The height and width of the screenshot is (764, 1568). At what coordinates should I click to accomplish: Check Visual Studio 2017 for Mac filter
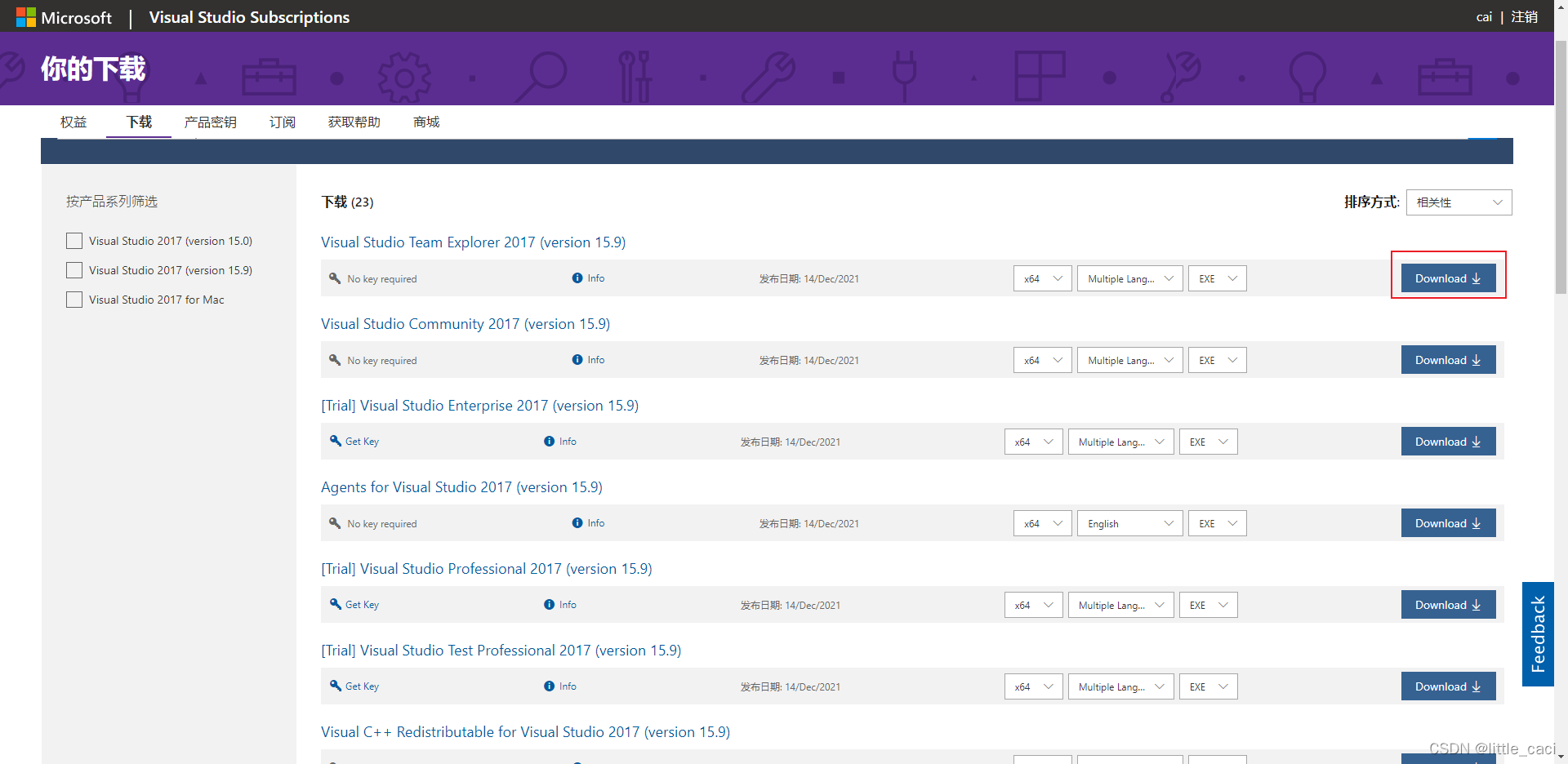click(x=74, y=300)
